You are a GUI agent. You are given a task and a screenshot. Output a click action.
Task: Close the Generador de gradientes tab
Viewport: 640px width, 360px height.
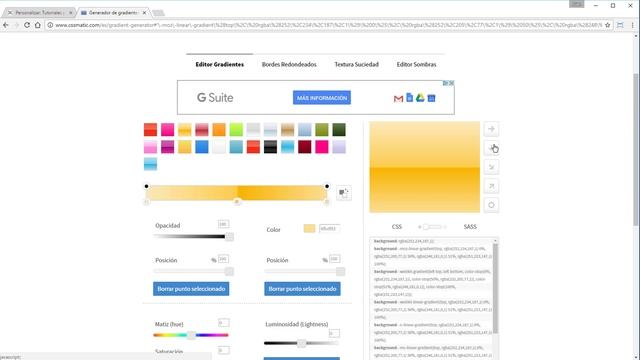pyautogui.click(x=144, y=13)
